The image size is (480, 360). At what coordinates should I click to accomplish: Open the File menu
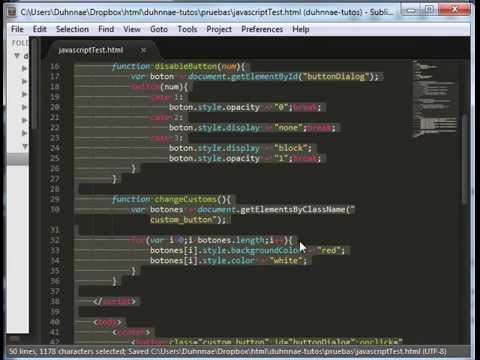(17, 29)
